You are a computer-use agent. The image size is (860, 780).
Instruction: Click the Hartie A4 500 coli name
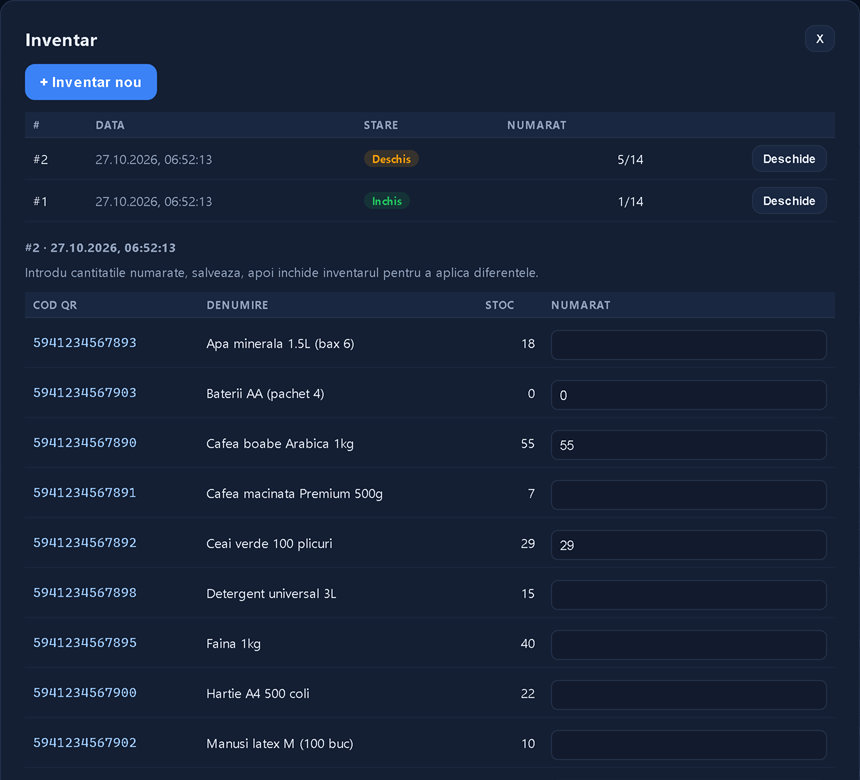point(258,694)
